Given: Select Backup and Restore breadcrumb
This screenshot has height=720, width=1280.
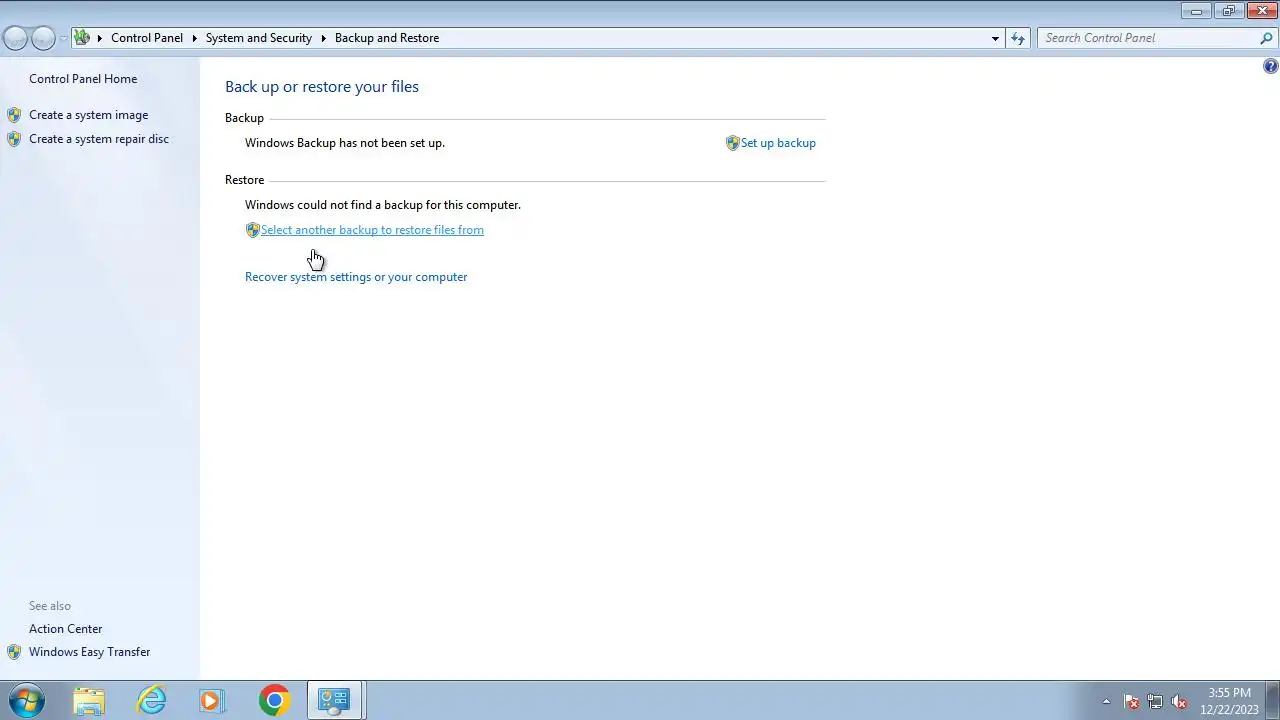Looking at the screenshot, I should pos(387,38).
